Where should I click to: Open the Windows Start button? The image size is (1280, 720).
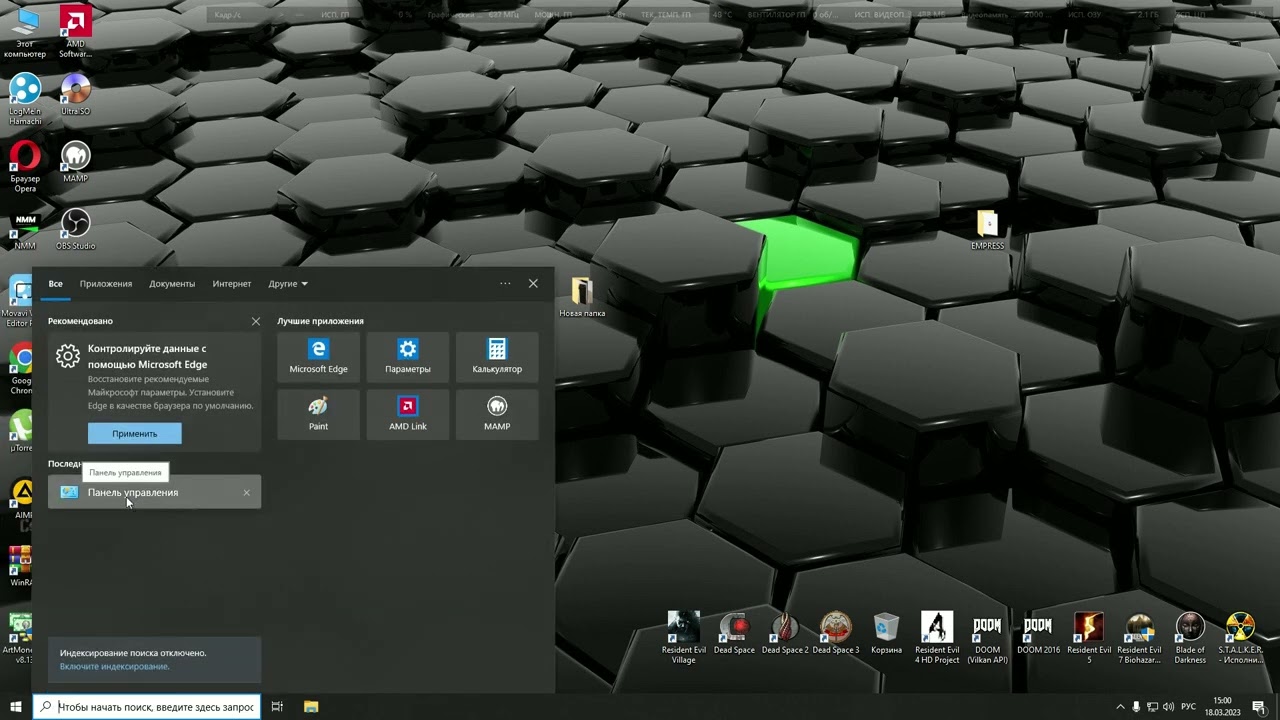[x=16, y=707]
